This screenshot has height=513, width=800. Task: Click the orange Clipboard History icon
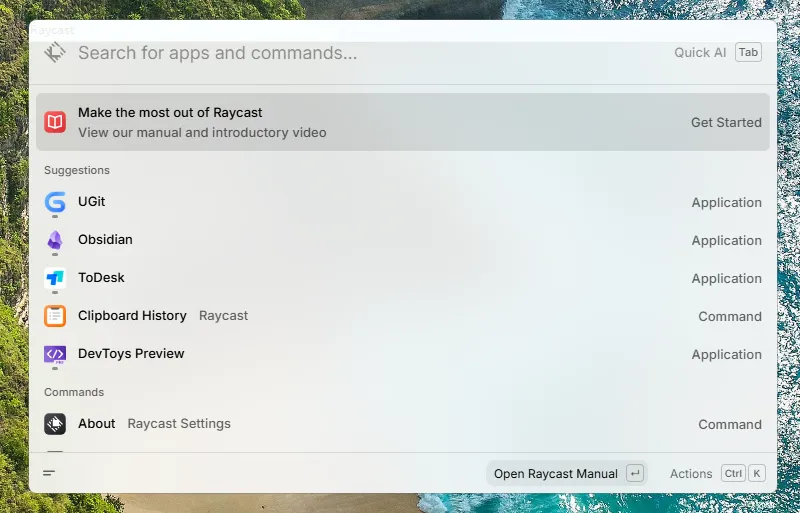click(55, 316)
